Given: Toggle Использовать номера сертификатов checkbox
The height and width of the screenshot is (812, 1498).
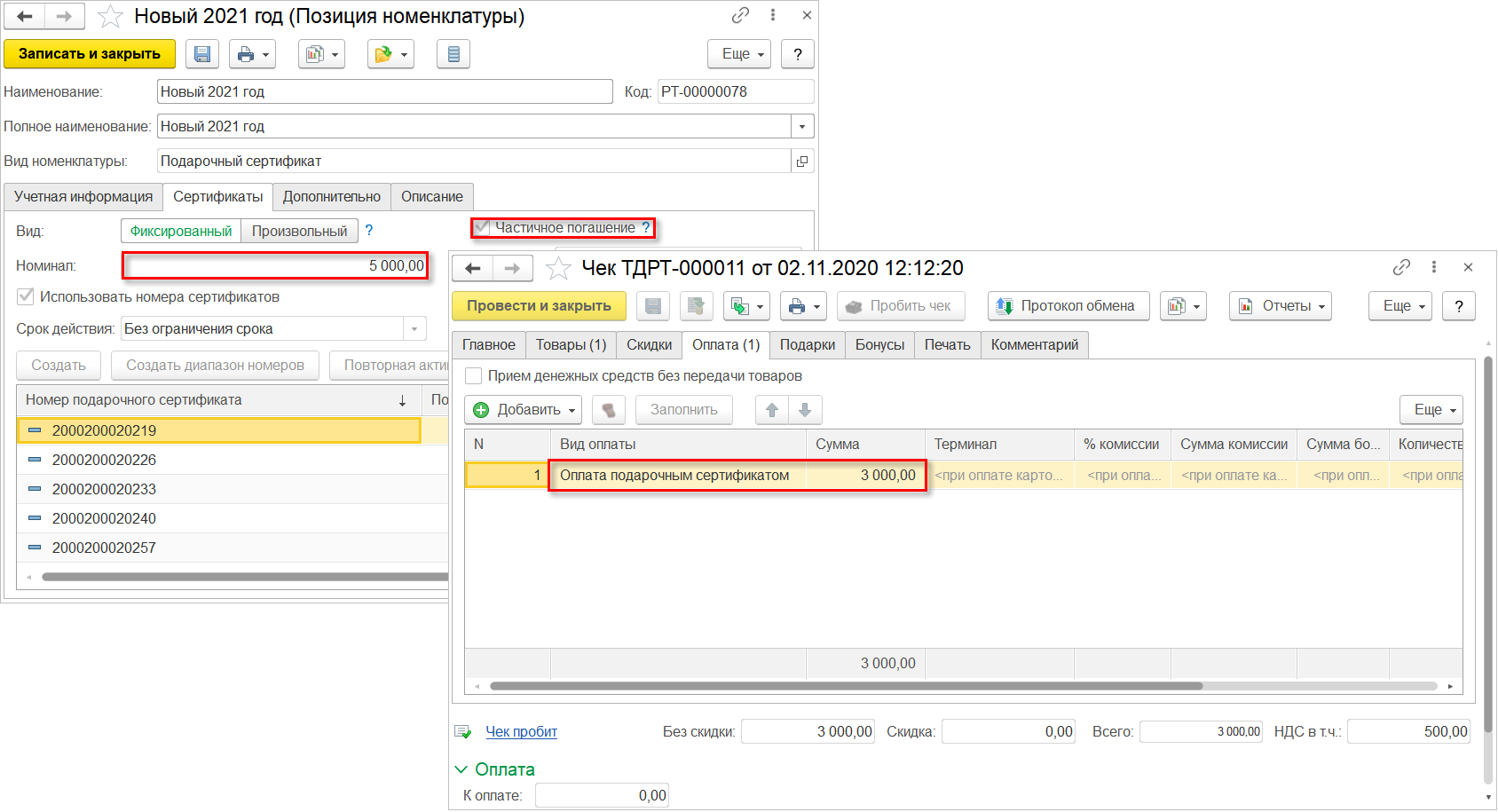Looking at the screenshot, I should tap(26, 296).
